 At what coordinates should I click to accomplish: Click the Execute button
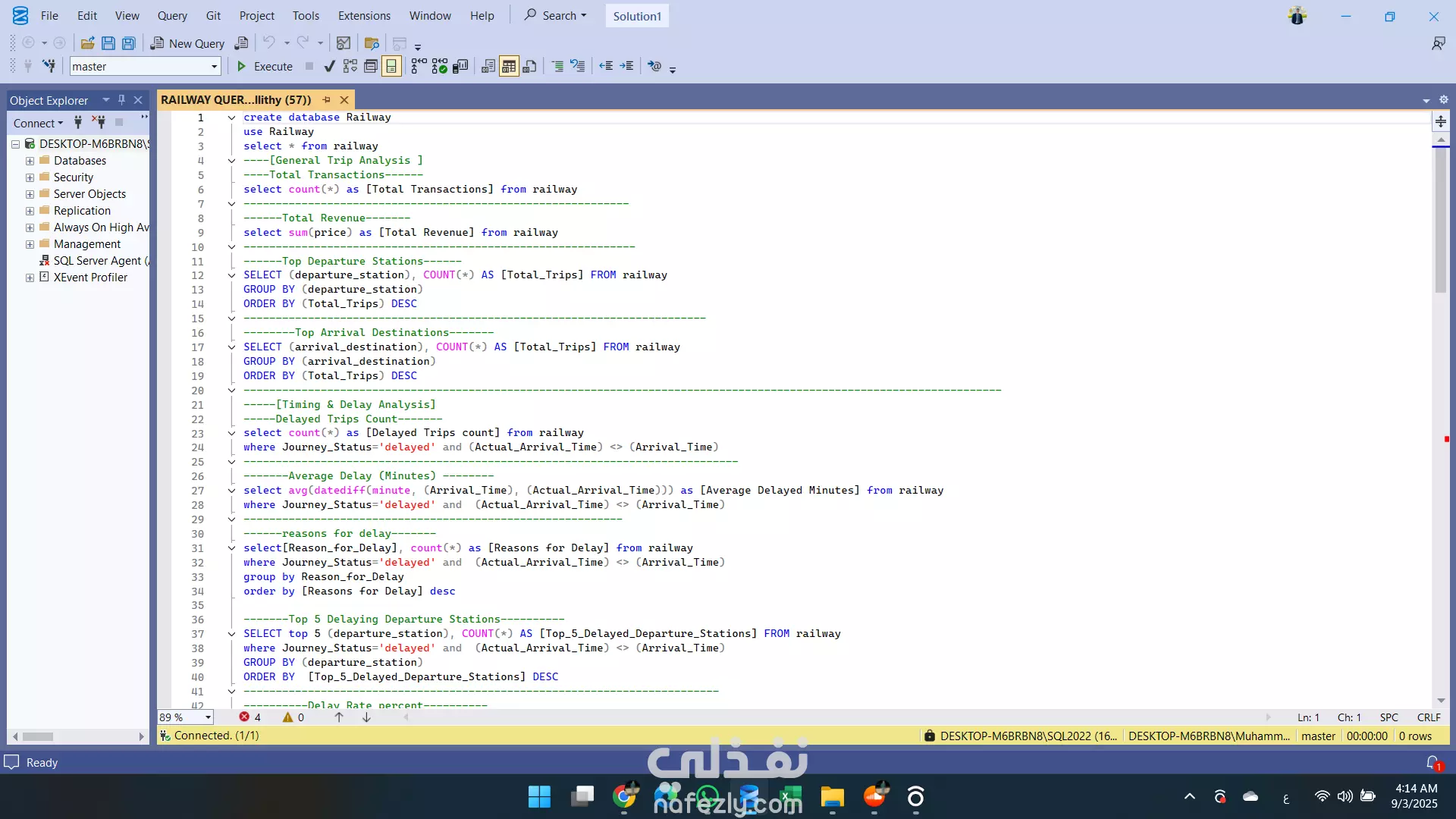click(265, 67)
